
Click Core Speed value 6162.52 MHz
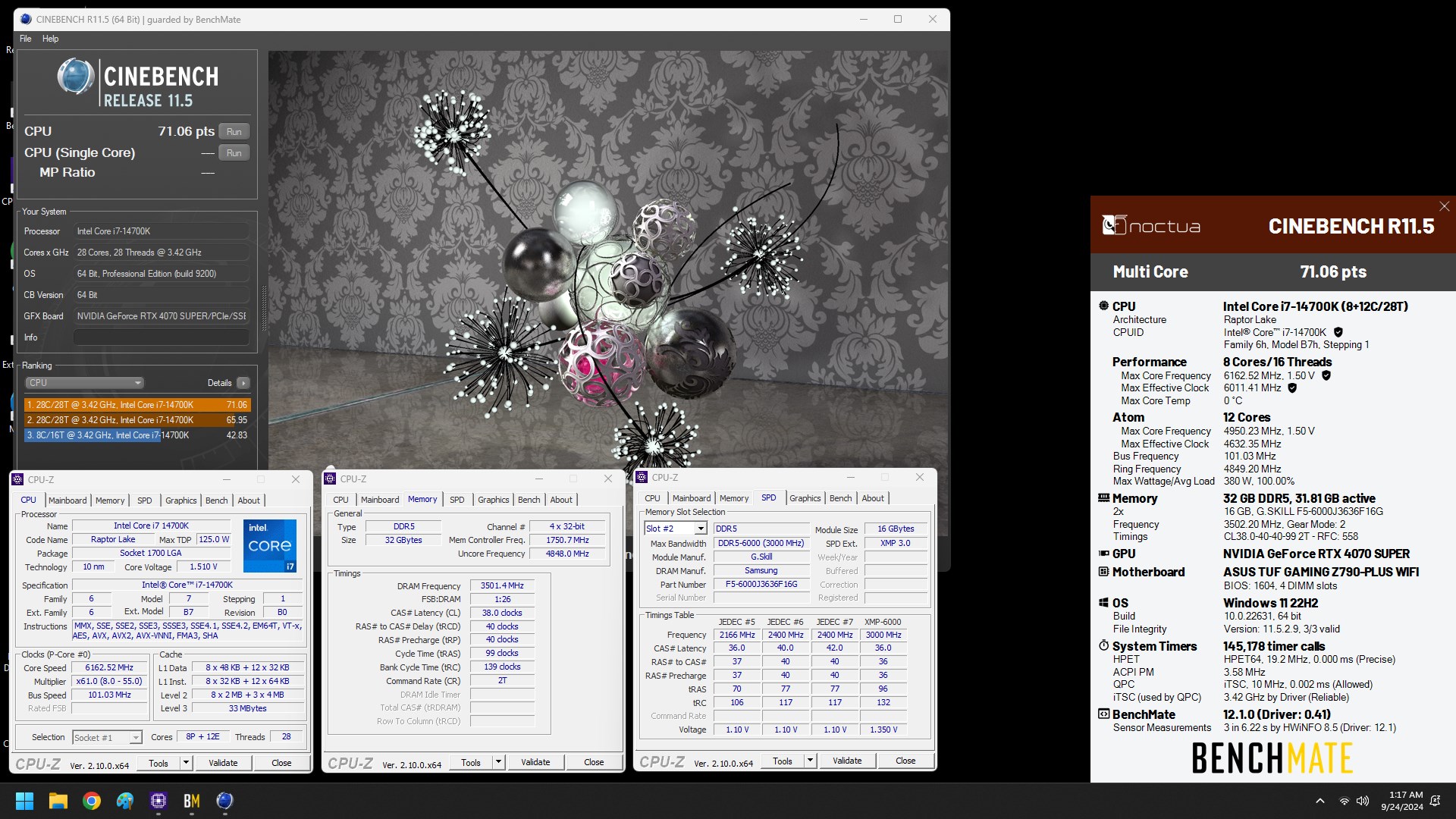point(109,667)
